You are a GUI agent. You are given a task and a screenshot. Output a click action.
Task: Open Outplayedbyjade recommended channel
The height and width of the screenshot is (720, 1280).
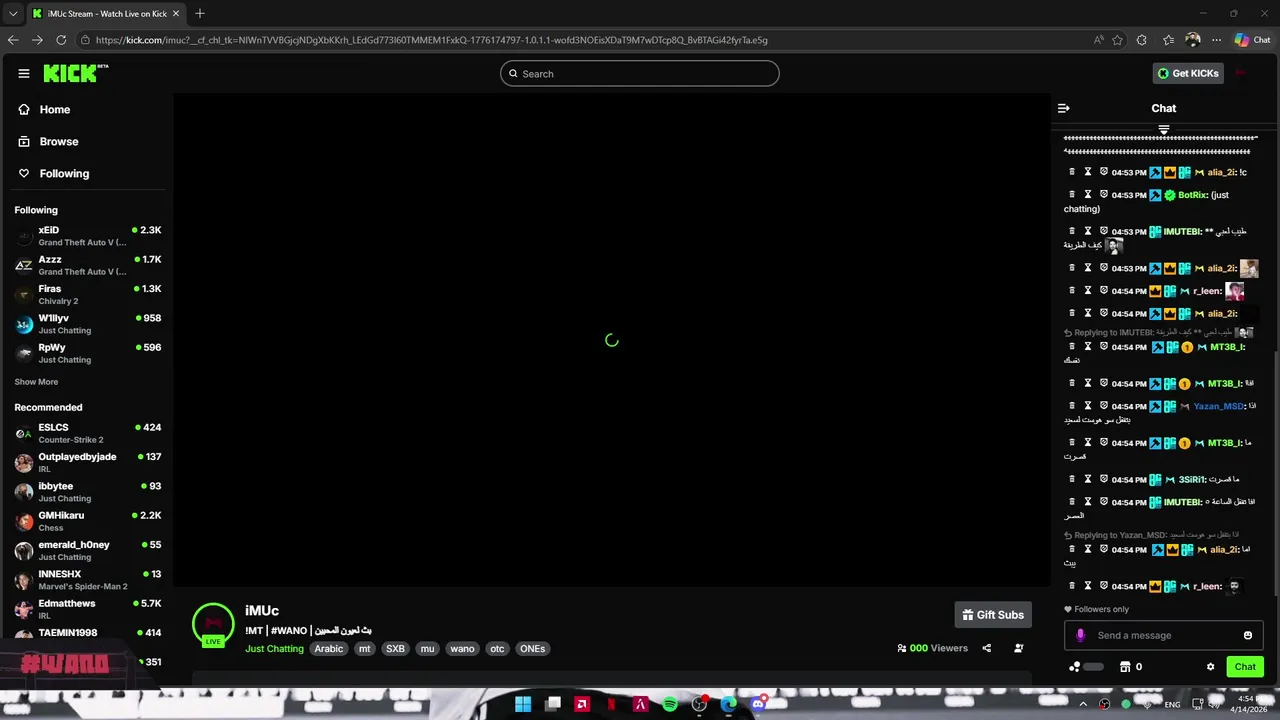pyautogui.click(x=88, y=462)
